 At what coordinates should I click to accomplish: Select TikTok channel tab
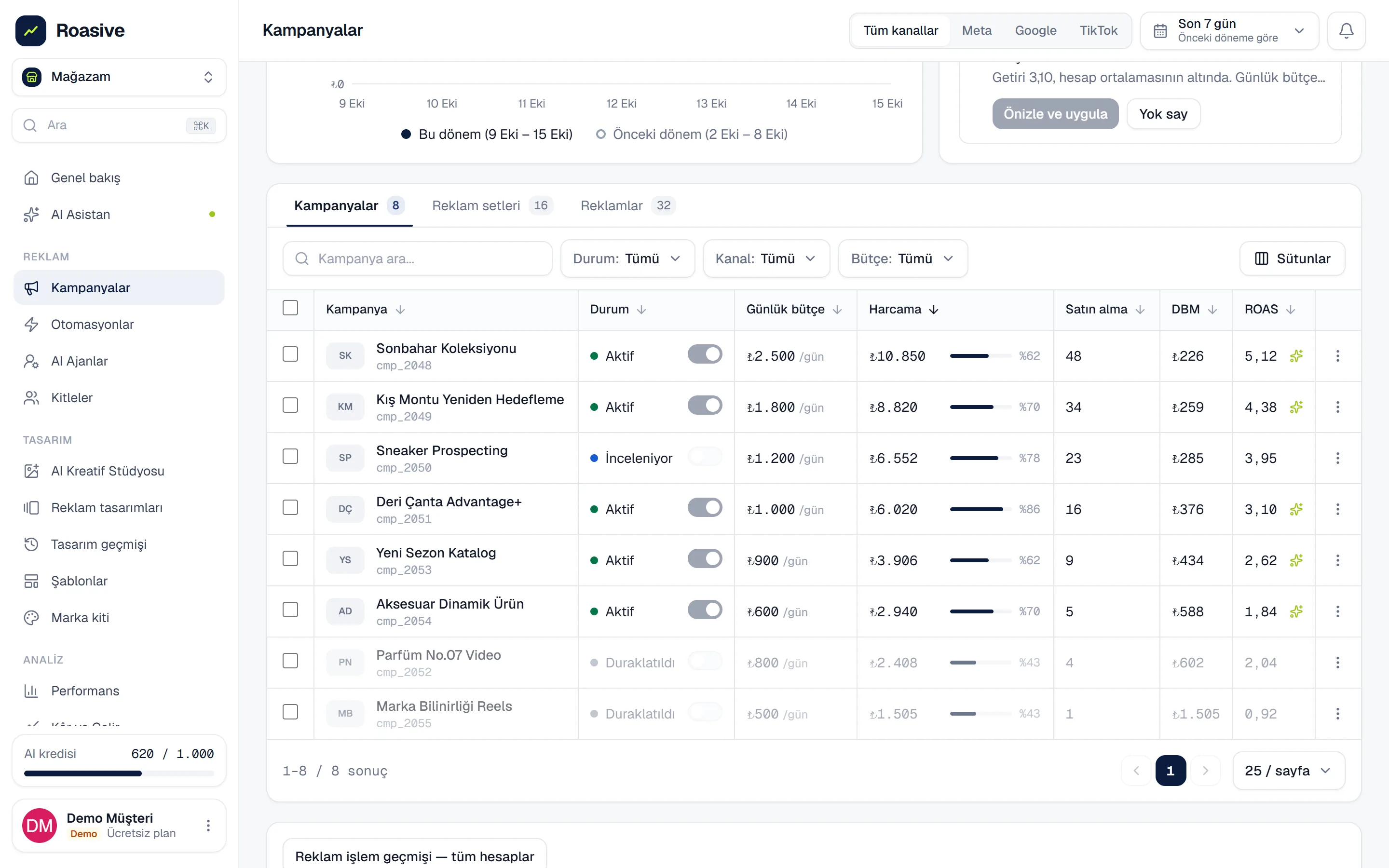click(1098, 30)
